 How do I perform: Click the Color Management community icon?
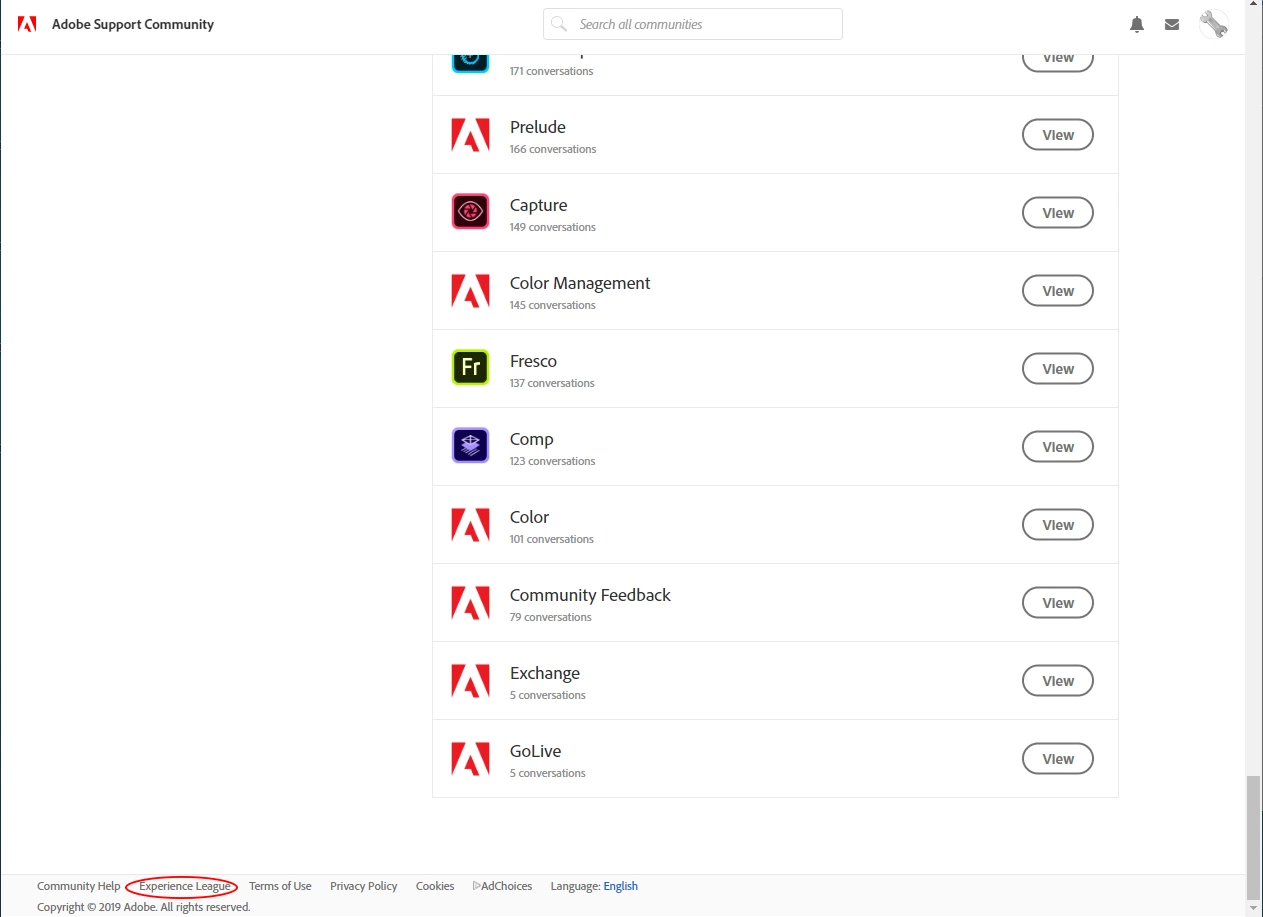click(x=470, y=291)
